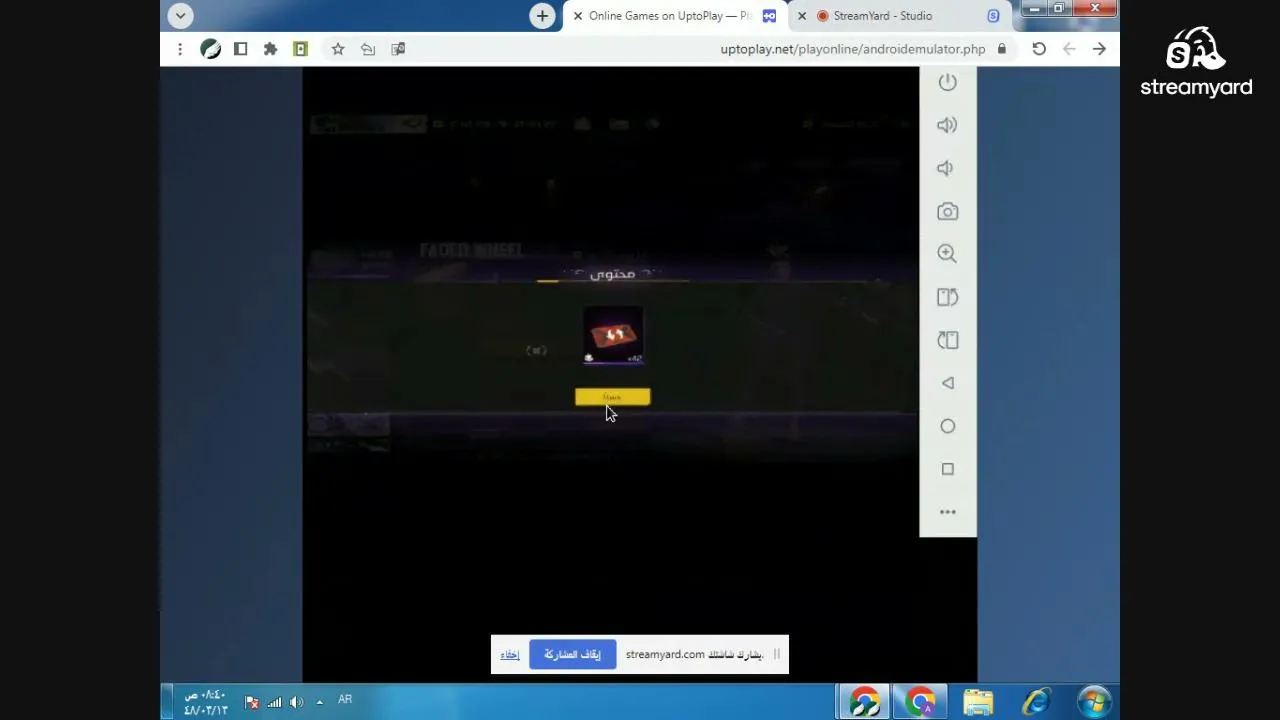Viewport: 1280px width, 720px height.
Task: Open a new browser tab
Action: tap(542, 16)
